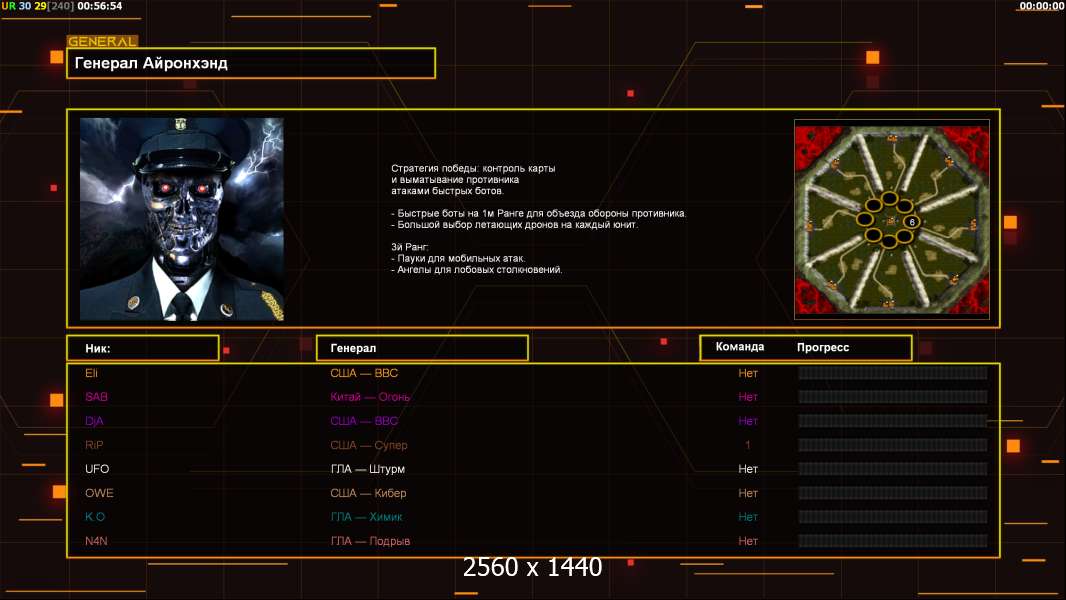This screenshot has width=1066, height=600.
Task: Click N4N's loading progress bar
Action: (x=893, y=541)
